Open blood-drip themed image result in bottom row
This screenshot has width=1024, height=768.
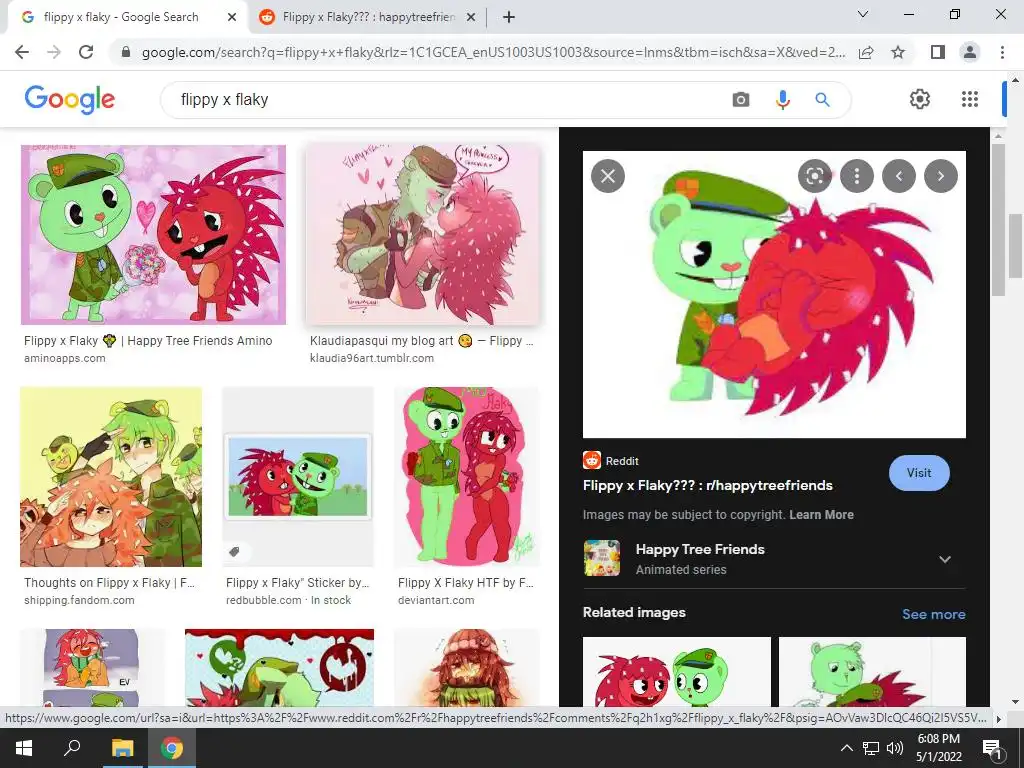coord(279,667)
